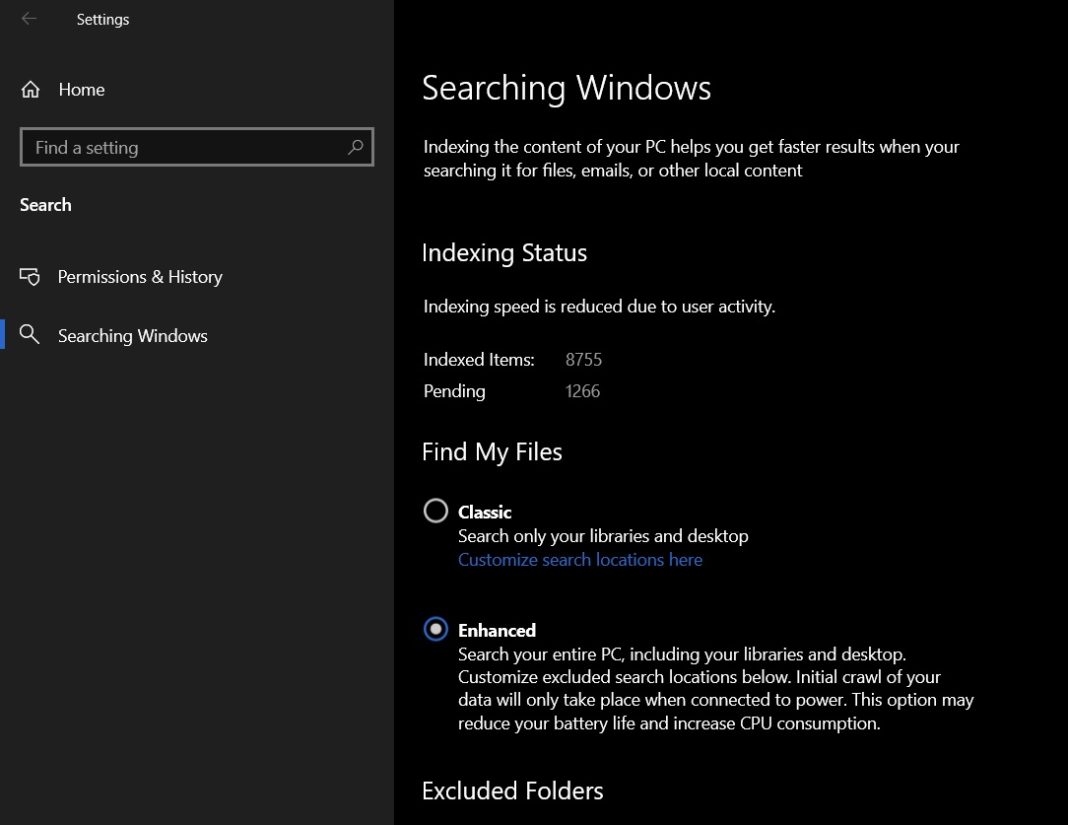Select the Classic radio button

pyautogui.click(x=435, y=511)
